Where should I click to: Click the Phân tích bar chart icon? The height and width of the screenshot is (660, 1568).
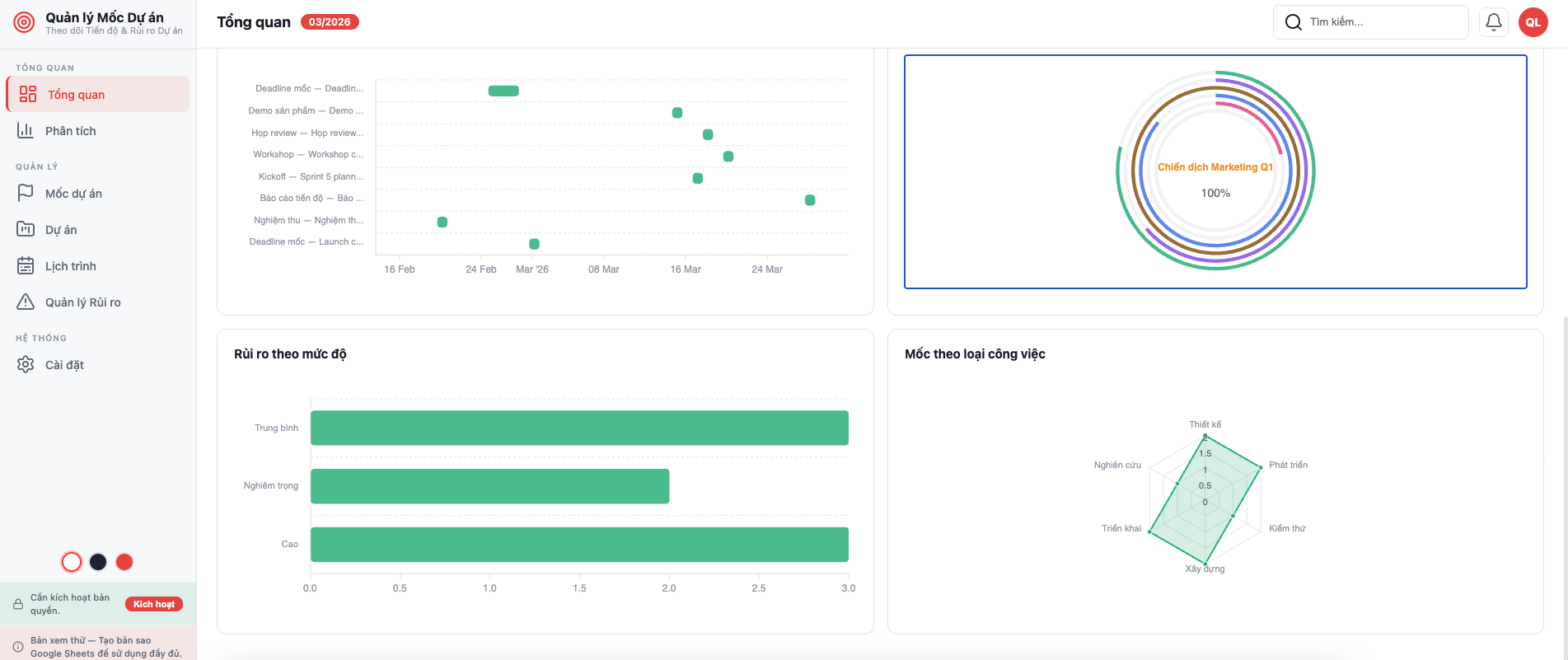[x=26, y=130]
